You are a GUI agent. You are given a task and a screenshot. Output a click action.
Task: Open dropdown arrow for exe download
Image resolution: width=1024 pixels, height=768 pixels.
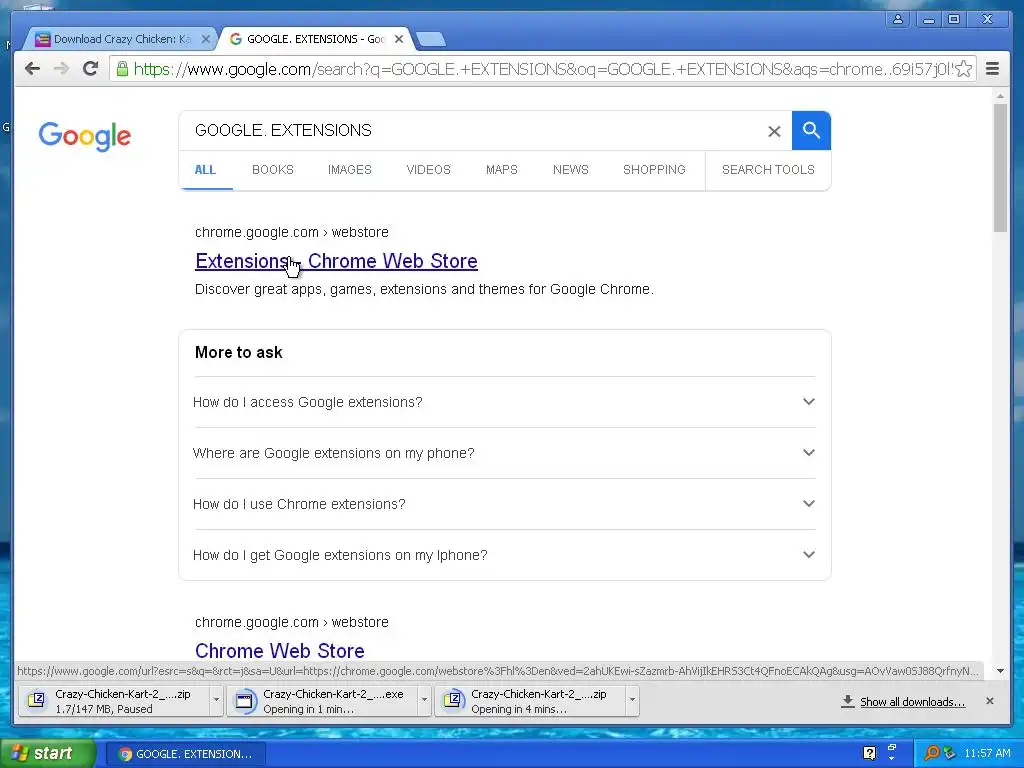pyautogui.click(x=424, y=701)
